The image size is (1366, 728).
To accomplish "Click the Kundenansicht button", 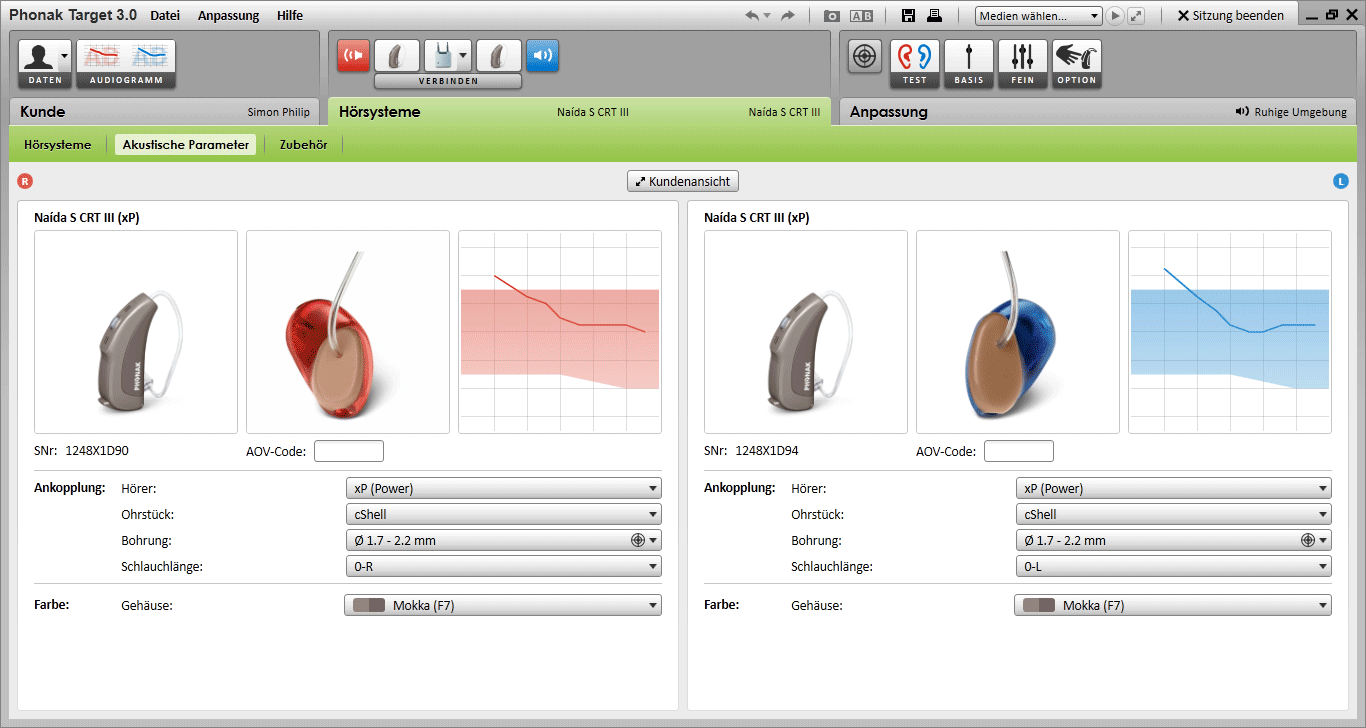I will pos(683,182).
